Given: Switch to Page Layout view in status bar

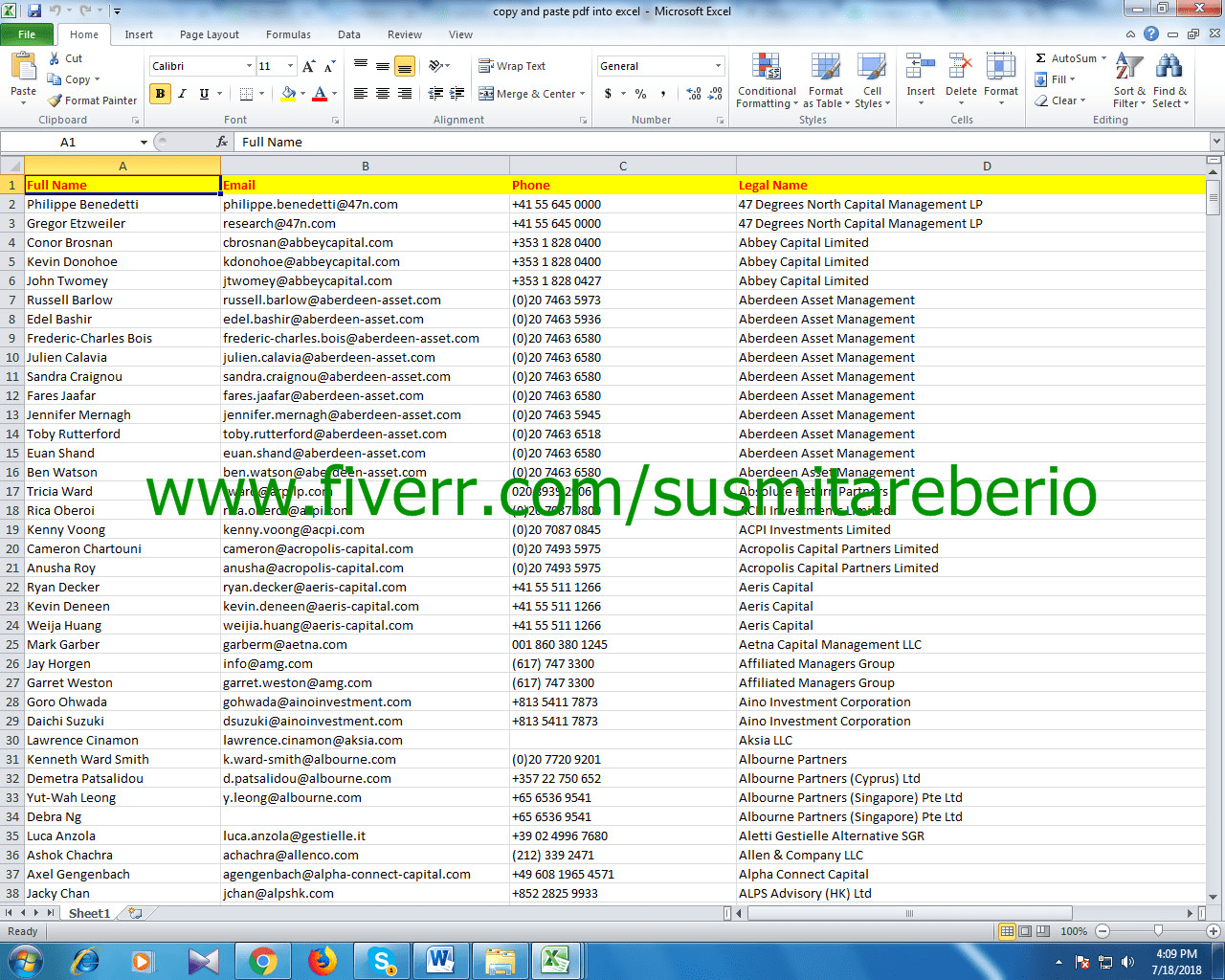Looking at the screenshot, I should (x=1024, y=931).
